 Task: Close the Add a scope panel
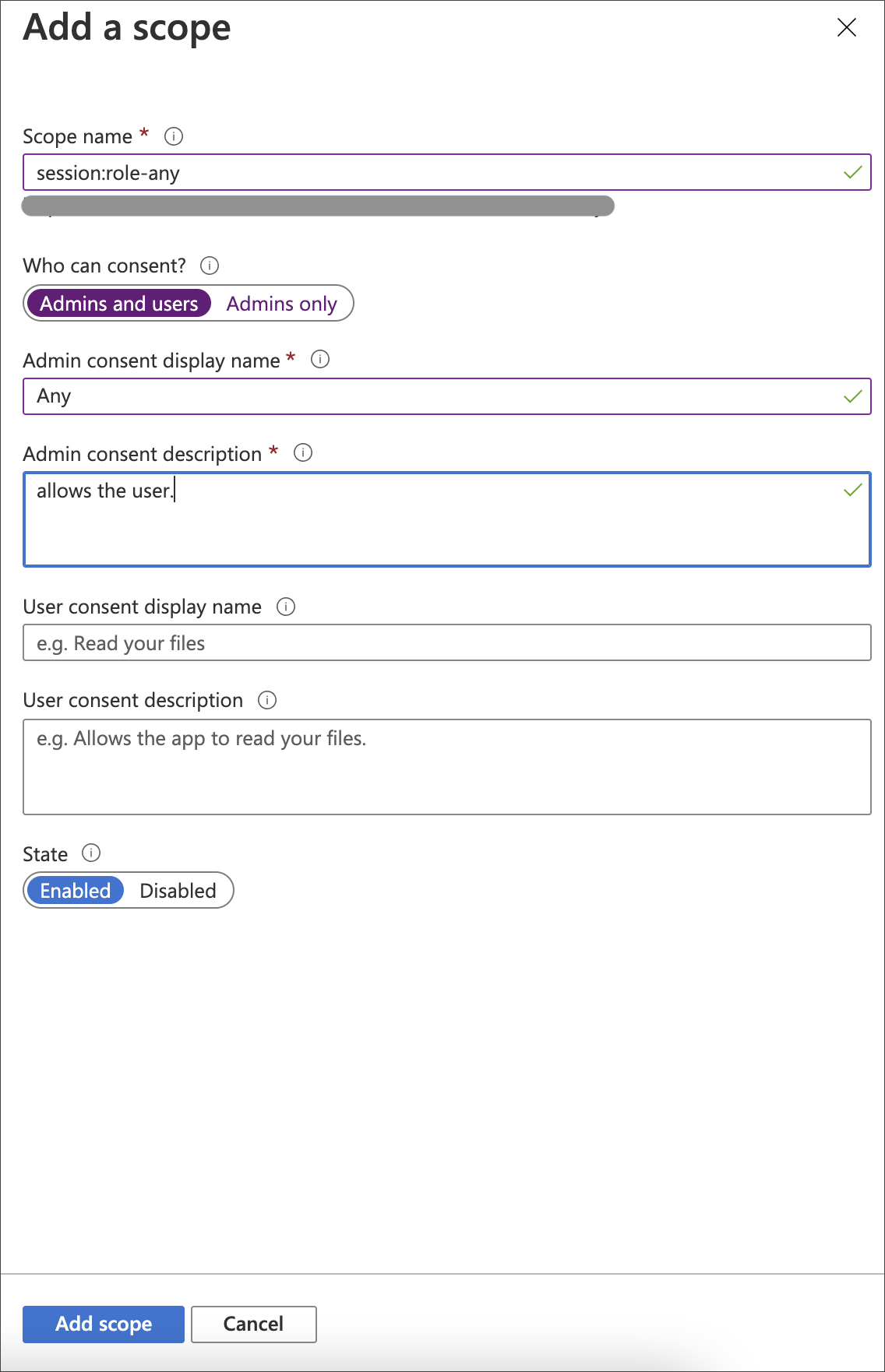pos(847,28)
